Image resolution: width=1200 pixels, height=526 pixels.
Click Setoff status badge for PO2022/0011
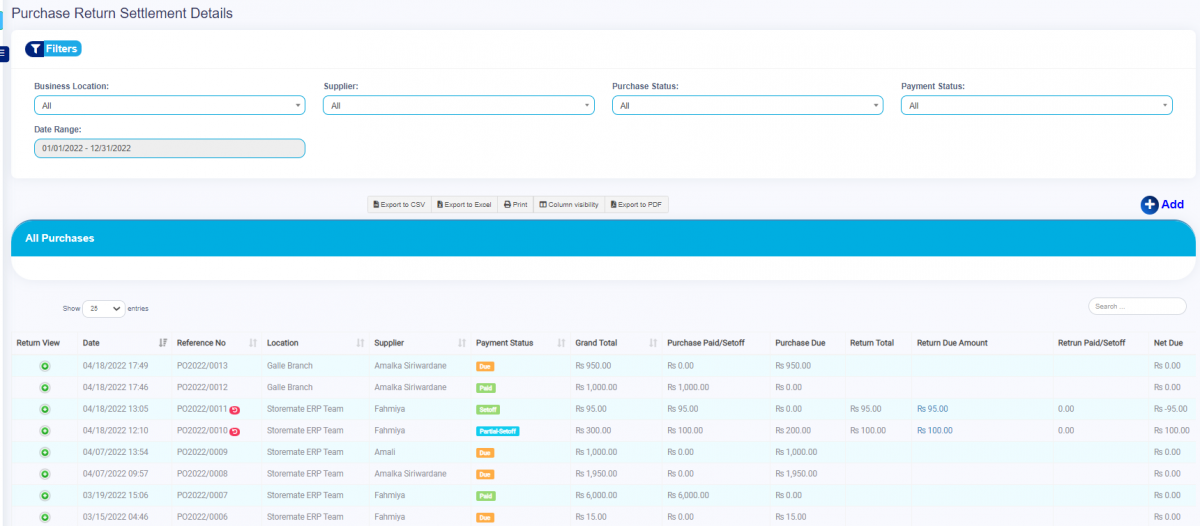488,410
